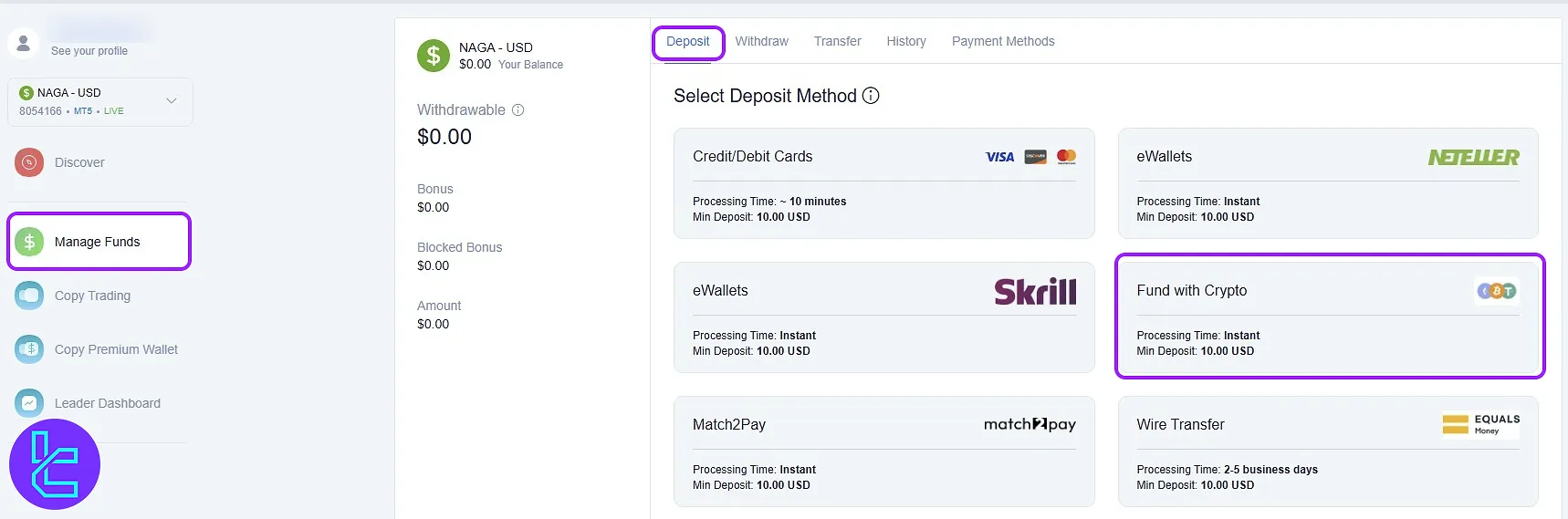
Task: Select the Manage Funds dollar icon
Action: [29, 242]
